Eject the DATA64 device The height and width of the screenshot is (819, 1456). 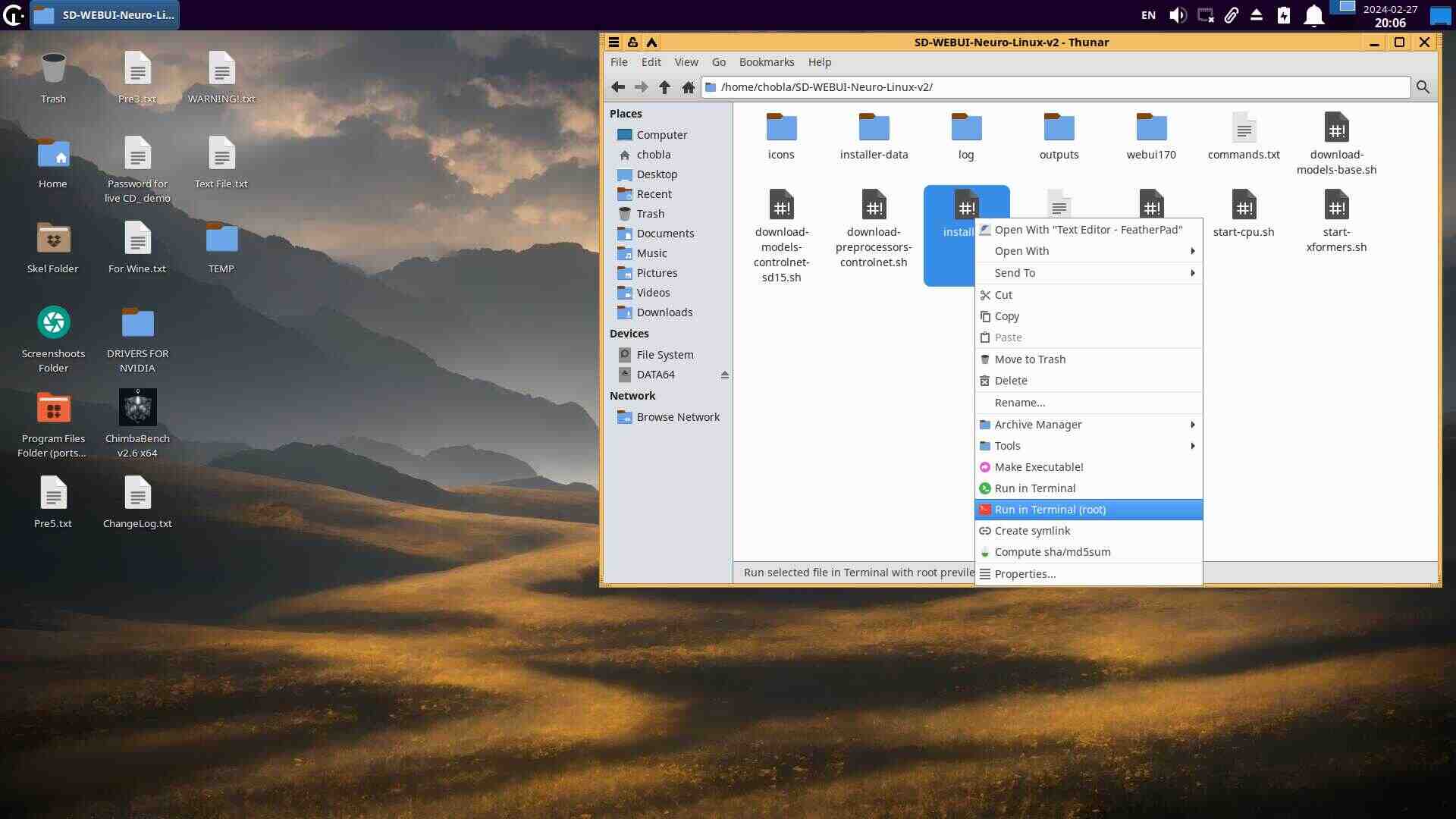tap(725, 375)
